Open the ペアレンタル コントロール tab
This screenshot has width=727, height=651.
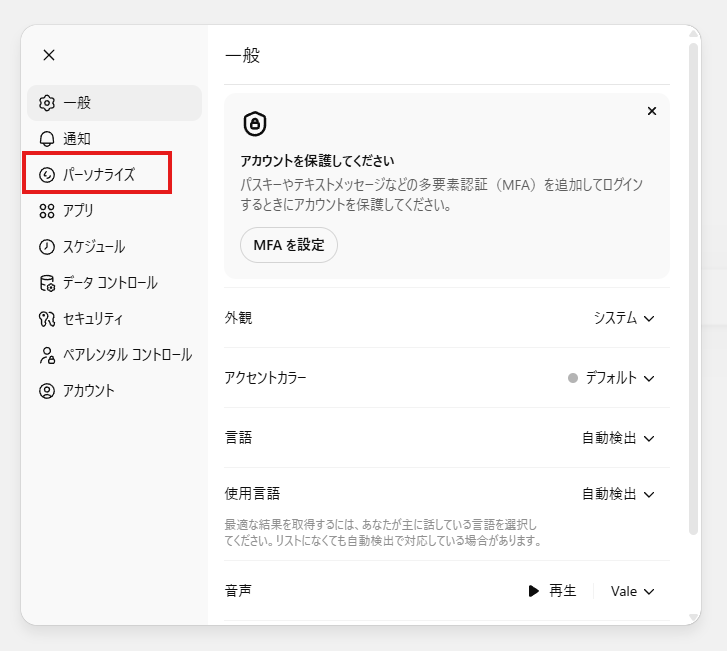(115, 355)
